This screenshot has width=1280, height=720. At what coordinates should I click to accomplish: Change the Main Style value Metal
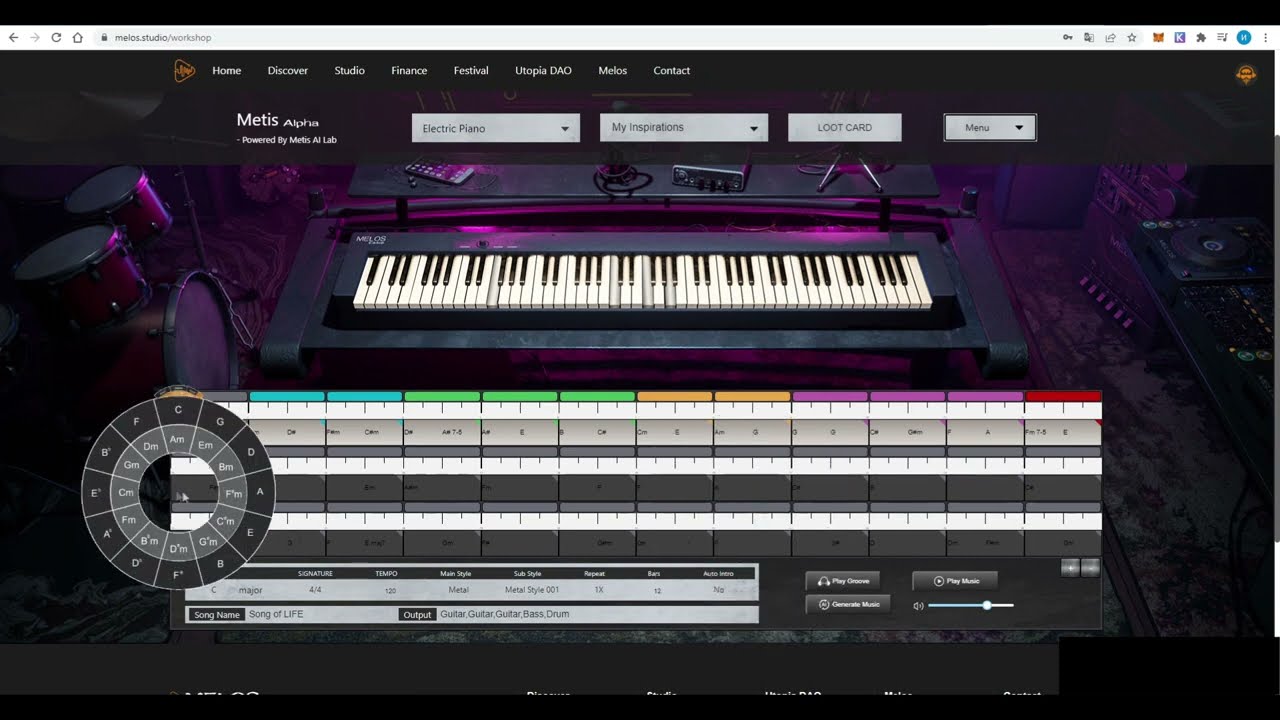coord(458,590)
